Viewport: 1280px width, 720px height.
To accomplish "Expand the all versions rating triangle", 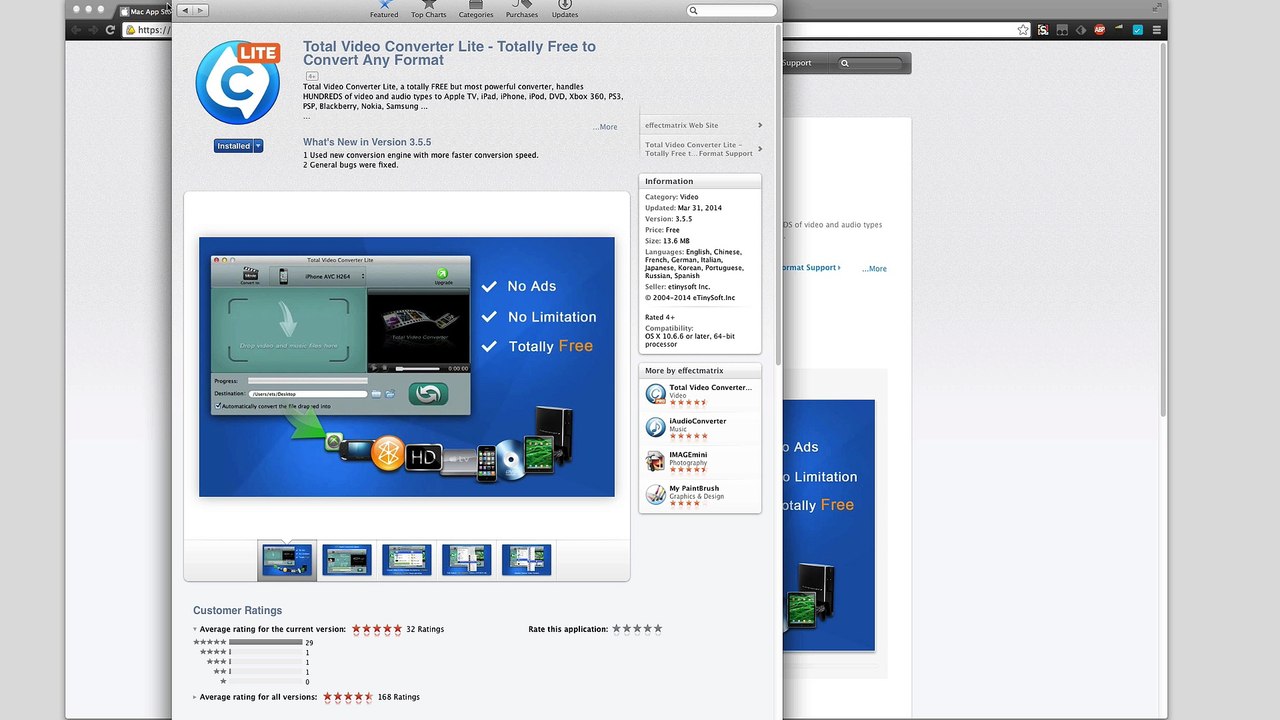I will tap(195, 697).
